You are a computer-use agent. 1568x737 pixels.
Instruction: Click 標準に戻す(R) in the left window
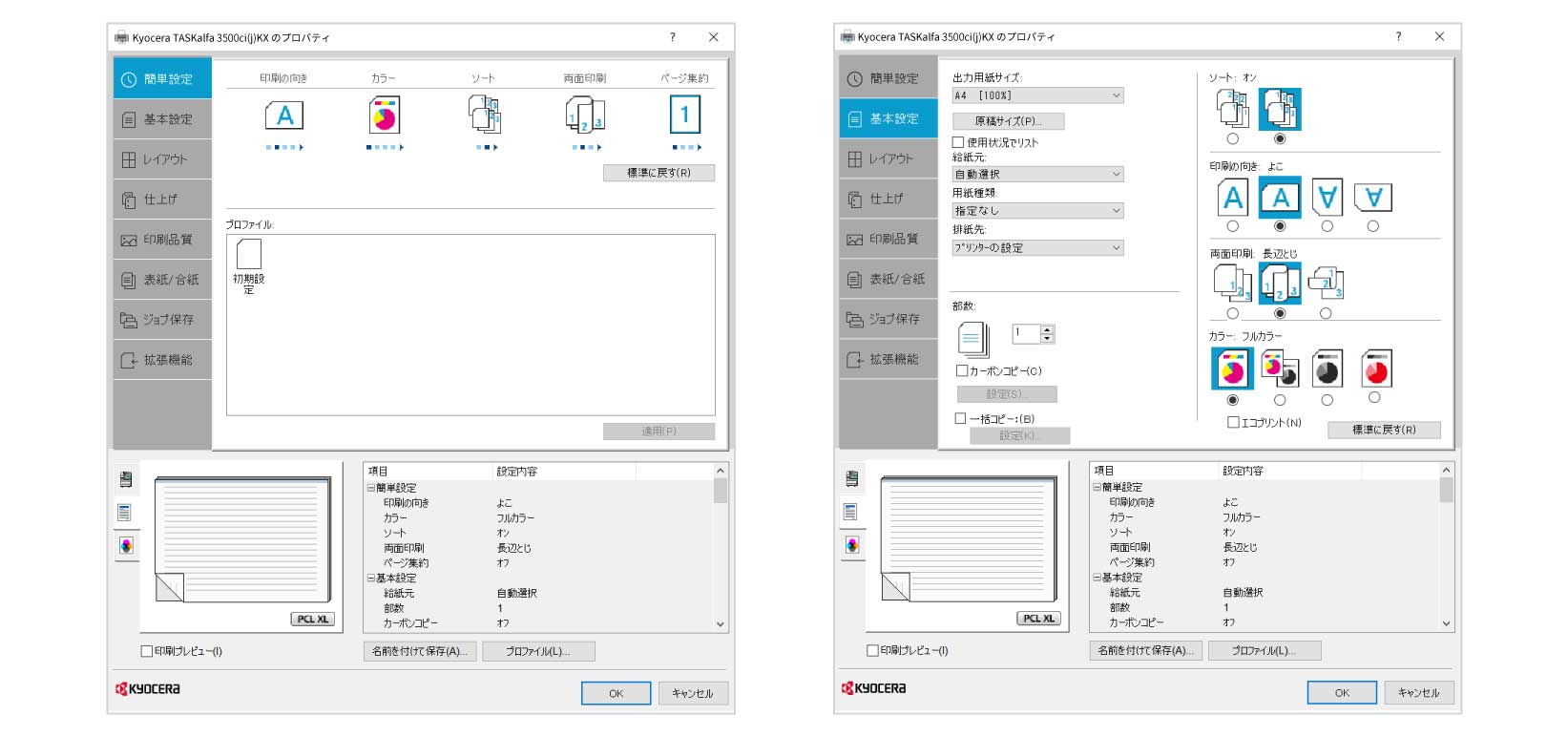[659, 173]
